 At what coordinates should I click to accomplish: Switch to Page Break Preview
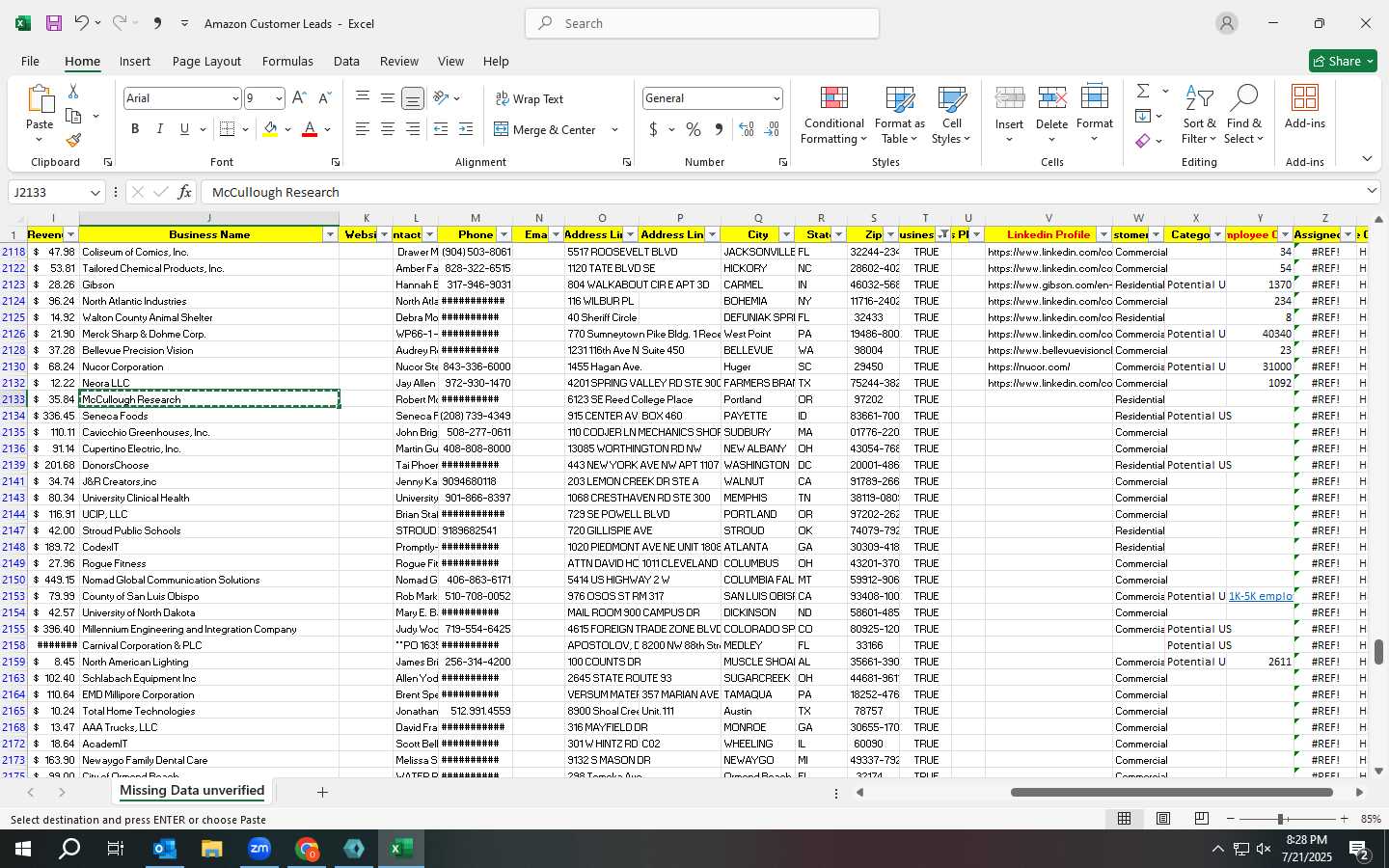[1201, 818]
